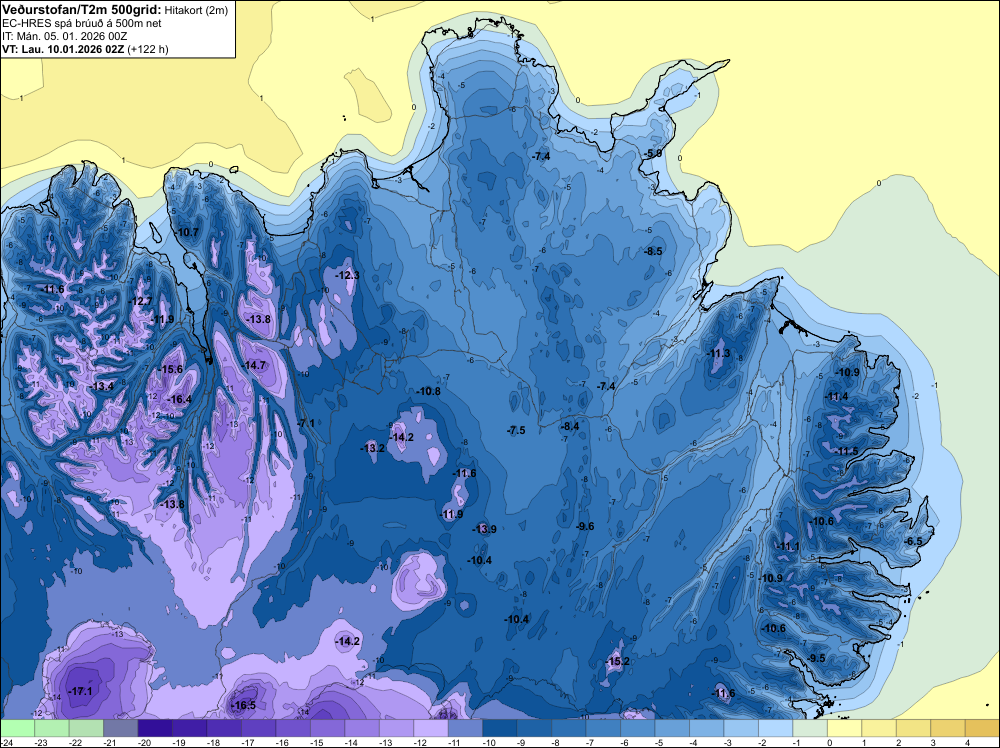Click the -14.7 temperature value on the map
The width and height of the screenshot is (1000, 748).
point(254,365)
